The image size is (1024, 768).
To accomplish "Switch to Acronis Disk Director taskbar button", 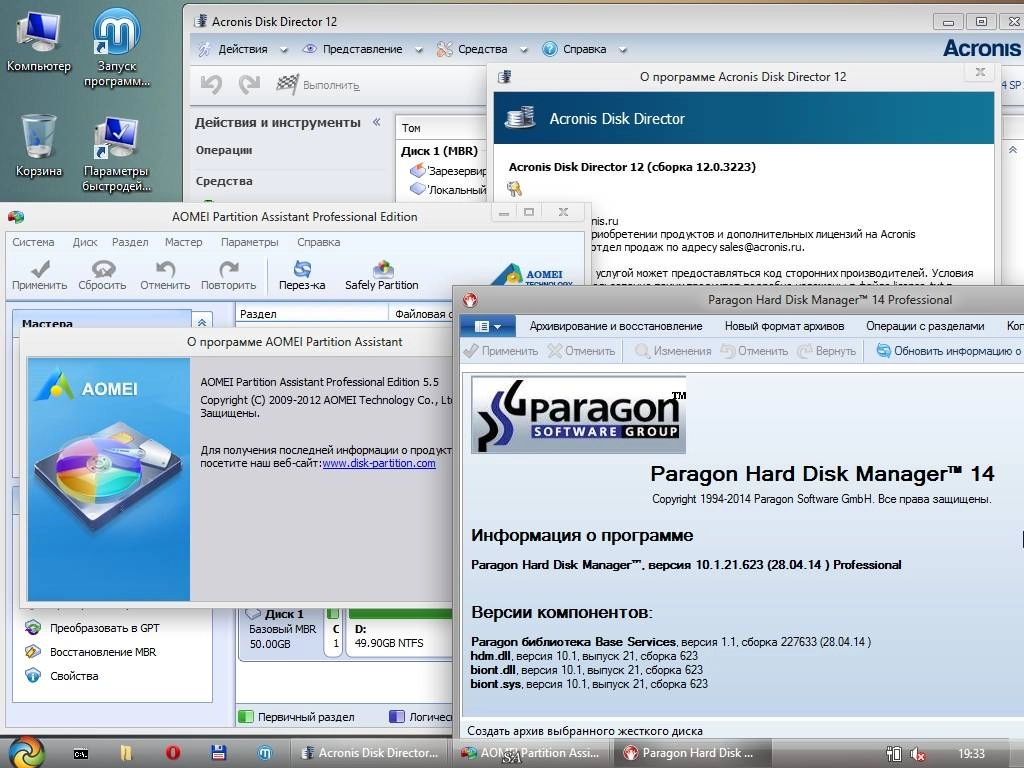I will (368, 753).
